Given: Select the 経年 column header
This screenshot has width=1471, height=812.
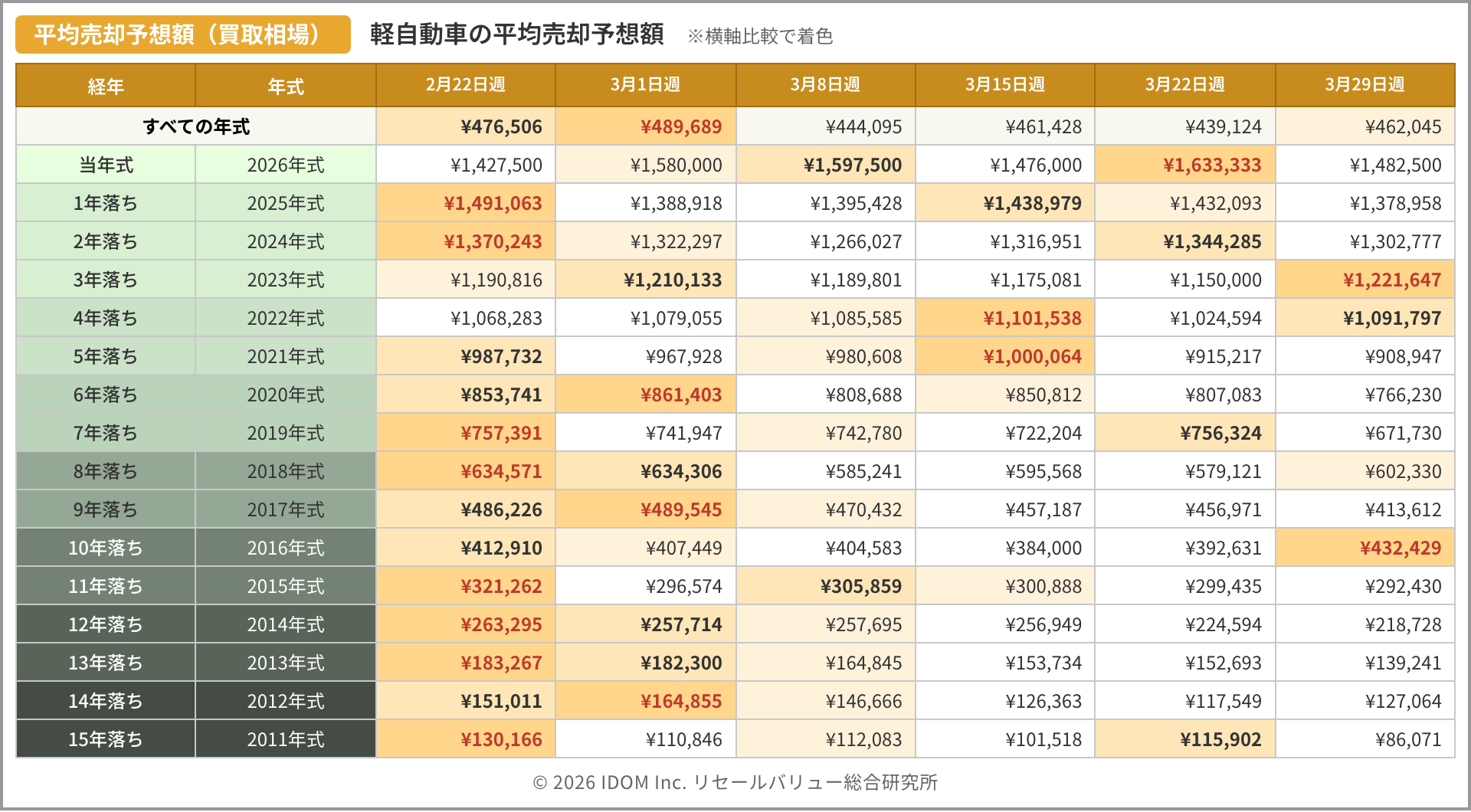Looking at the screenshot, I should (x=106, y=86).
